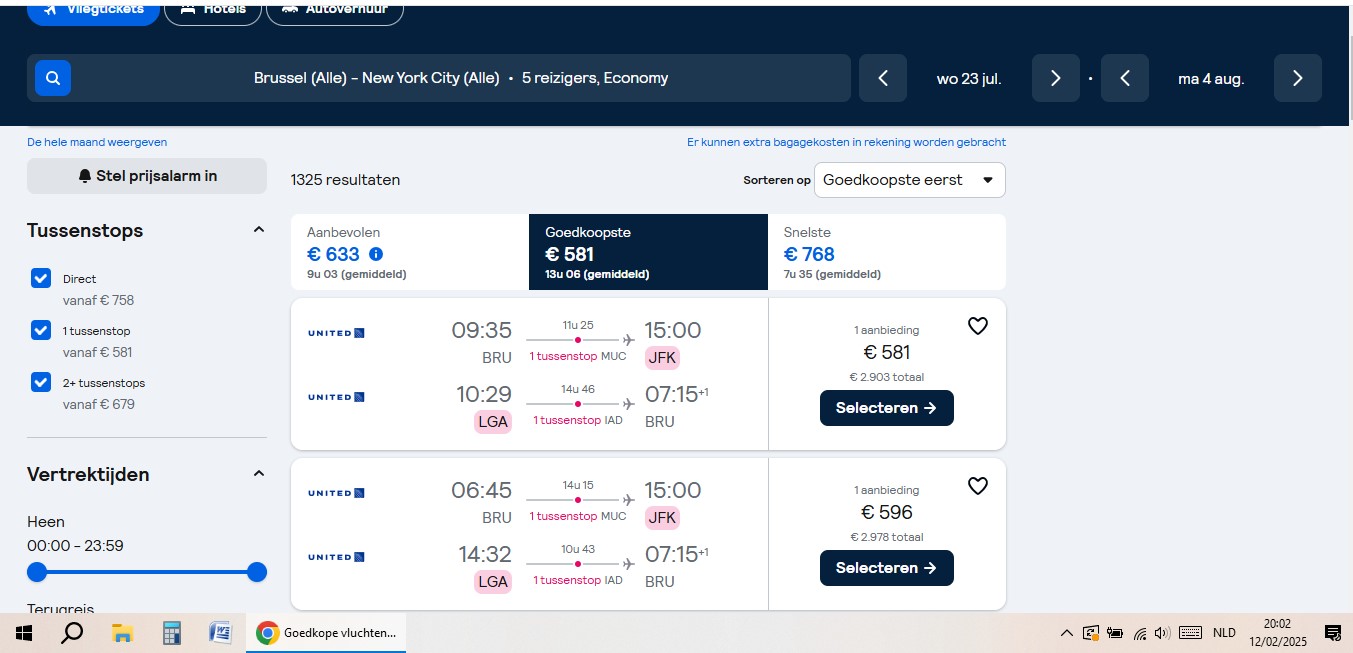Open the Sorteren op dropdown
The width and height of the screenshot is (1353, 653).
pyautogui.click(x=909, y=180)
